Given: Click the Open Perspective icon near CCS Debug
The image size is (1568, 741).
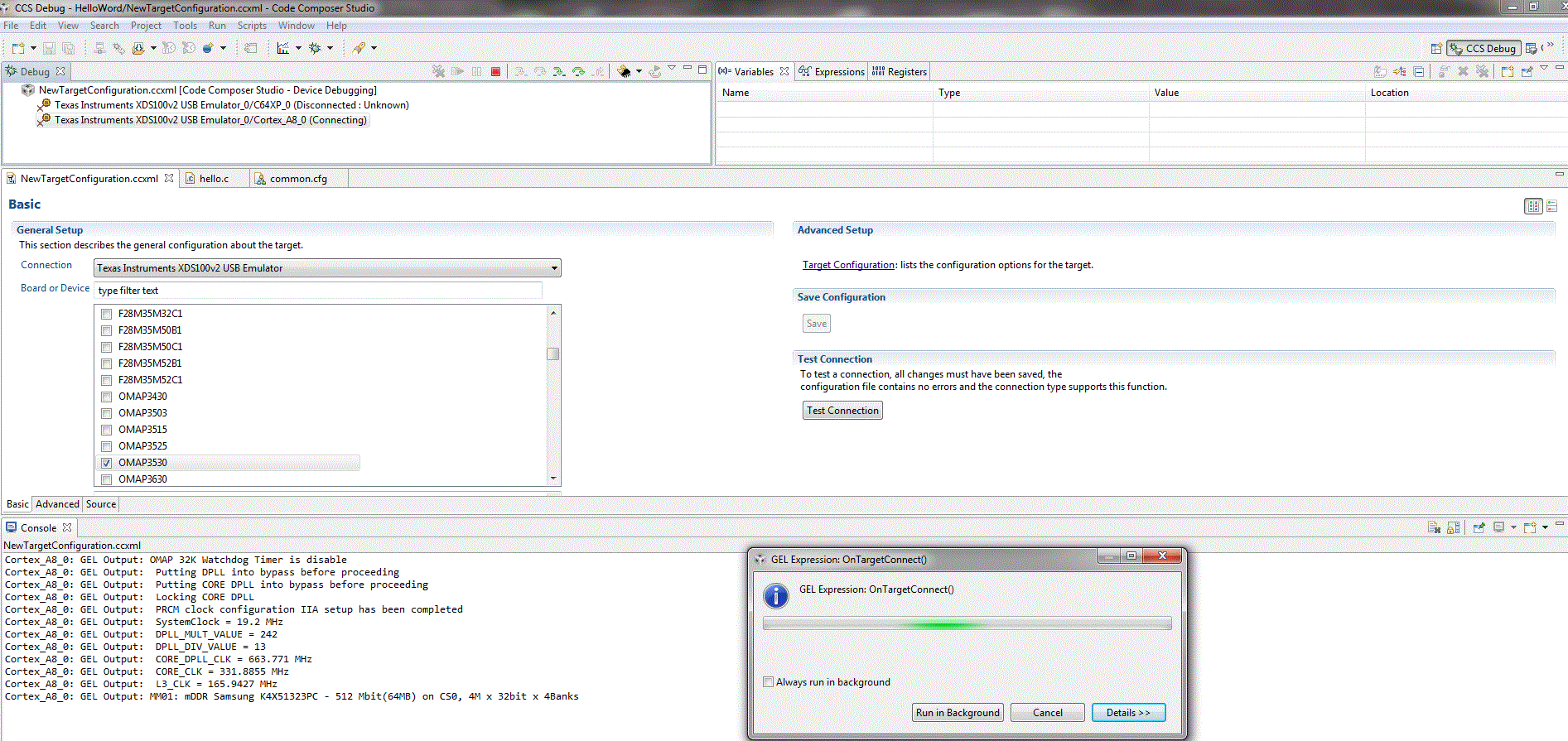Looking at the screenshot, I should pos(1436,48).
